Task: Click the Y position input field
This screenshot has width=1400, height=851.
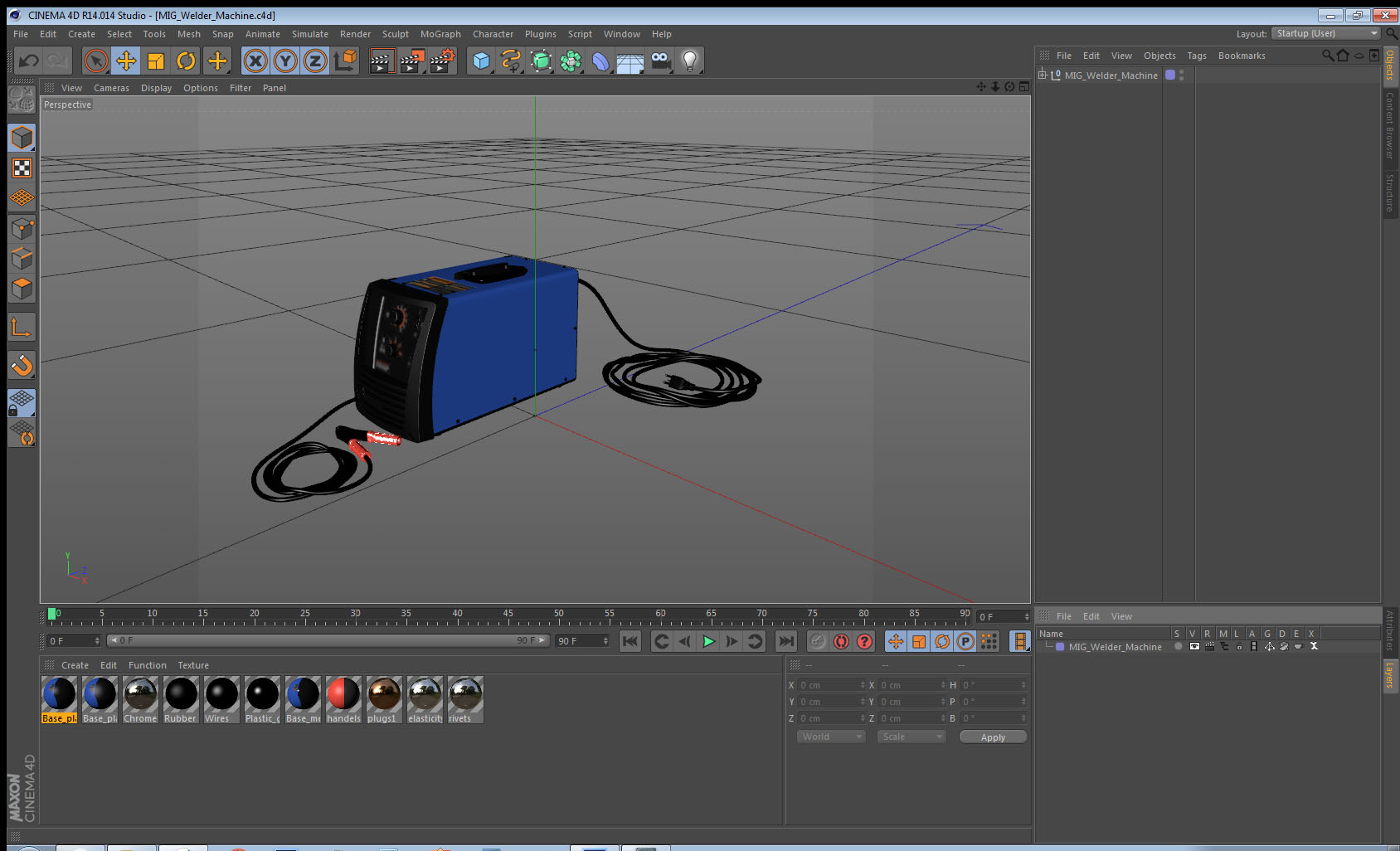Action: 832,702
